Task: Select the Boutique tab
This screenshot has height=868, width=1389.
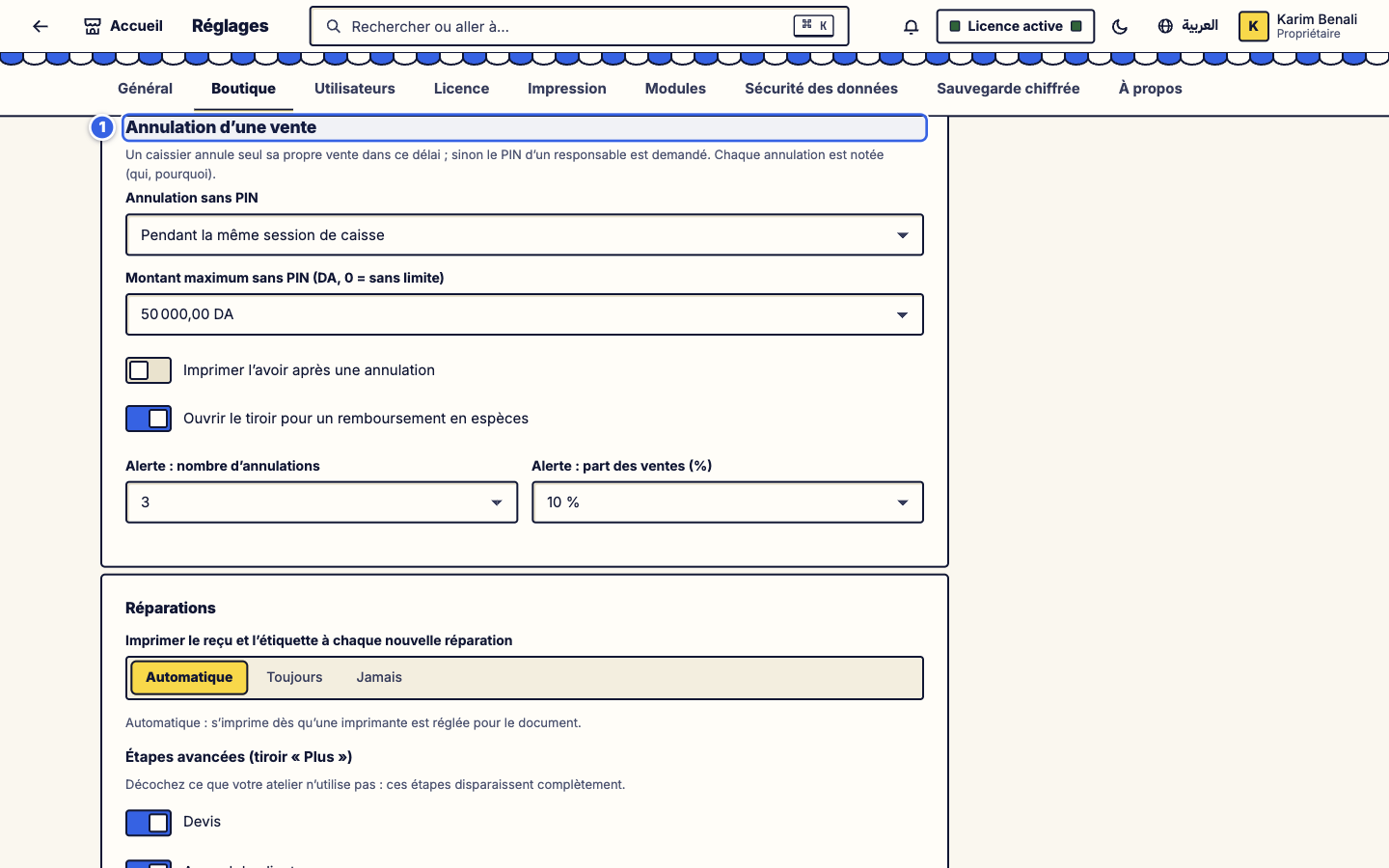Action: [x=243, y=89]
